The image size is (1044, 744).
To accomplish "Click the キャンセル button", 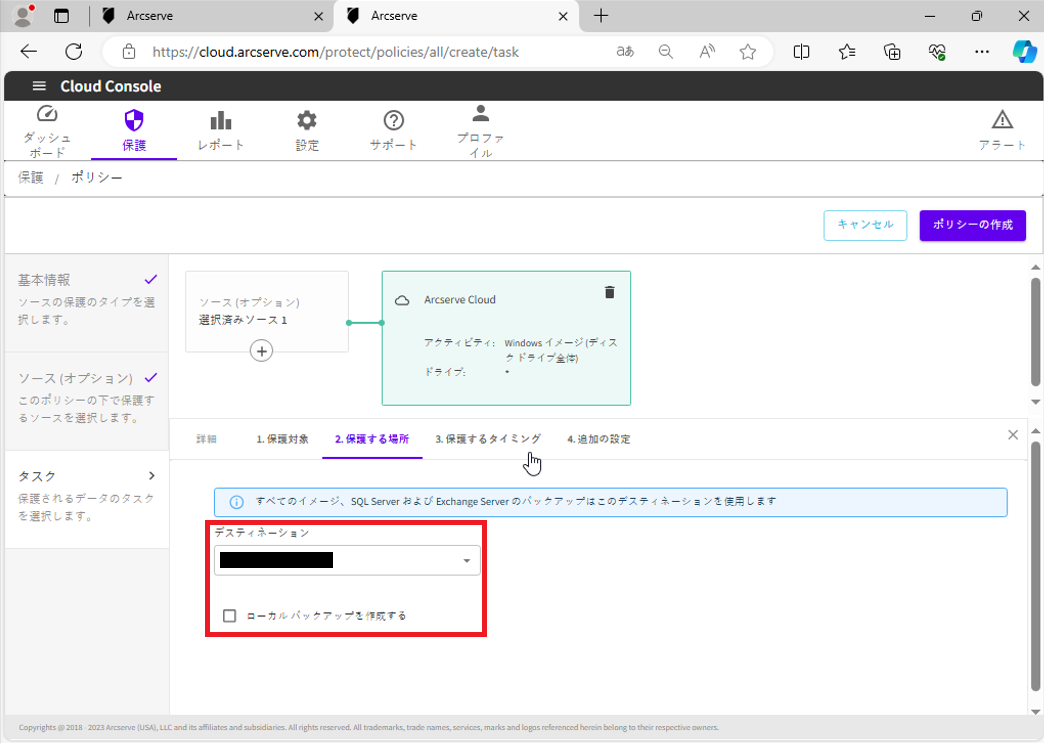I will pos(865,225).
